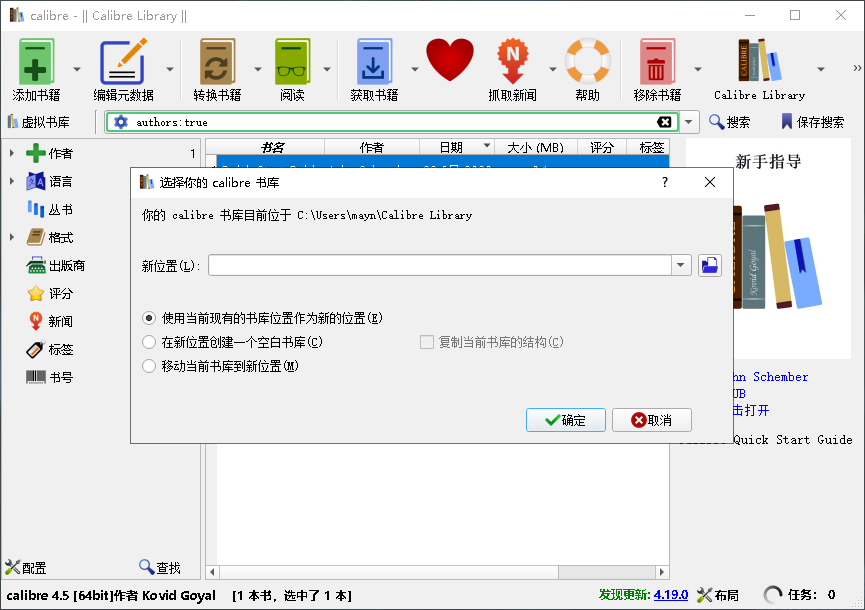This screenshot has width=865, height=610.
Task: Click 查找 find in tag browser
Action: click(x=160, y=568)
